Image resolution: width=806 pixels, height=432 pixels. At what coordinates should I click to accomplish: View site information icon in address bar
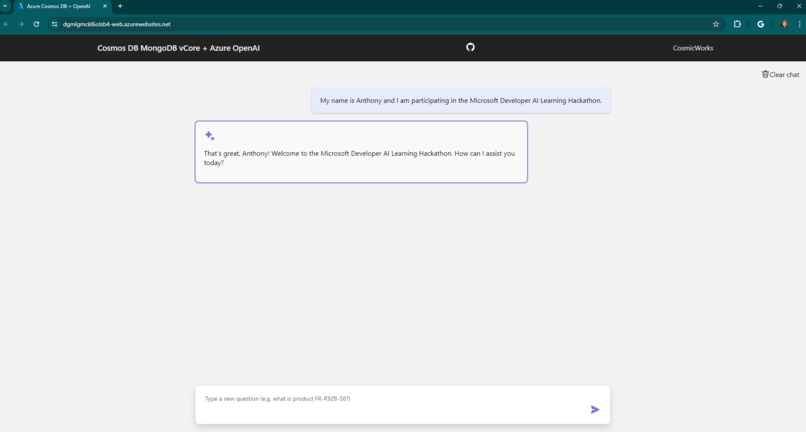tap(54, 24)
